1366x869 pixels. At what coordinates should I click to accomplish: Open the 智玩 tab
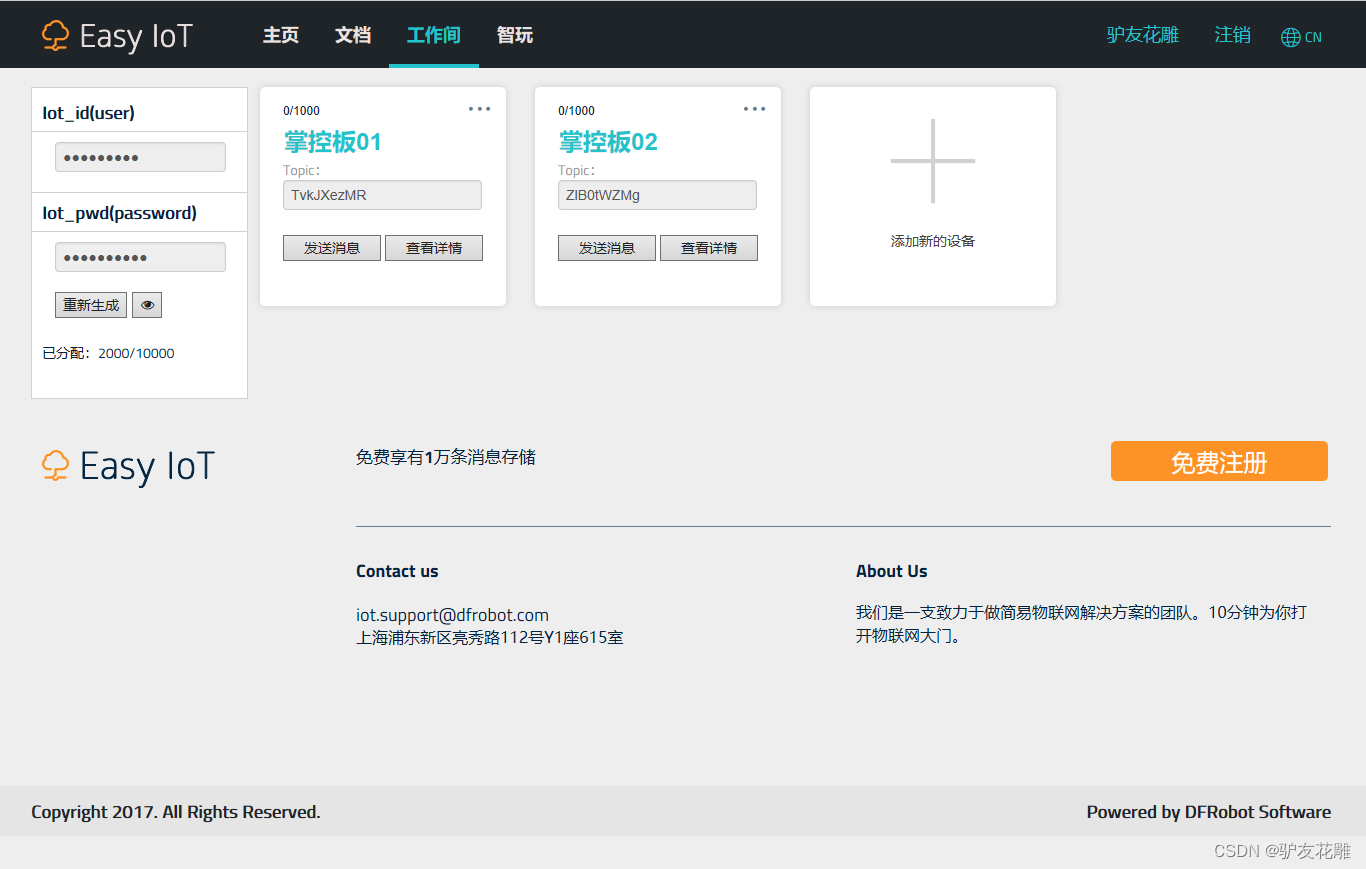515,35
